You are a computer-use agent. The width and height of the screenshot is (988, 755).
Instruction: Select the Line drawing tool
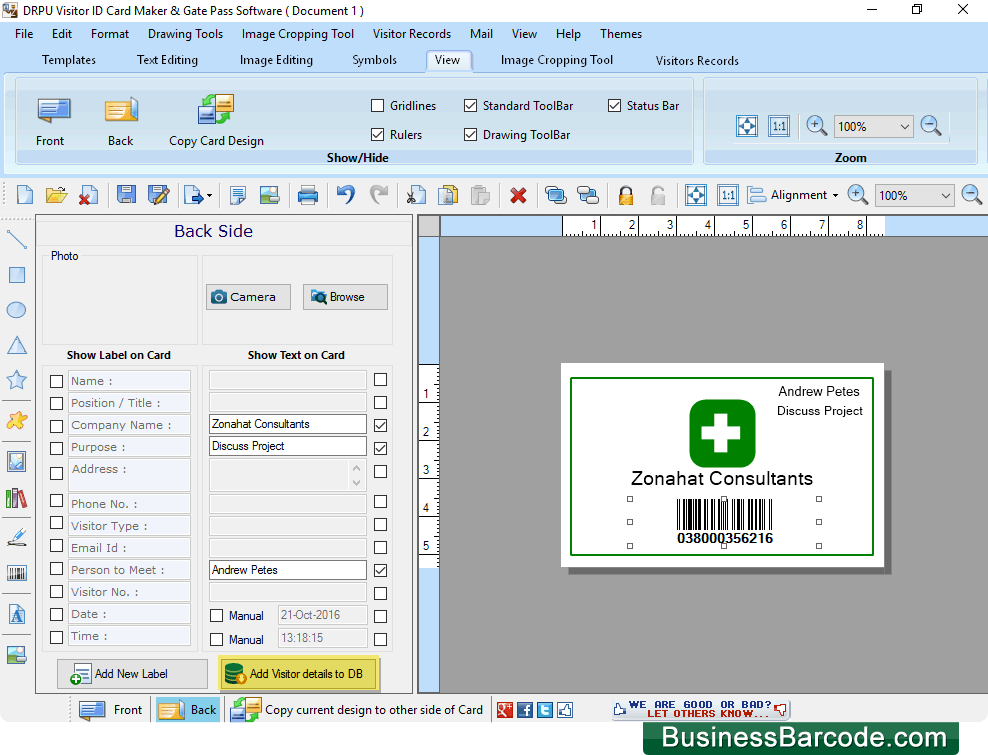pos(16,240)
